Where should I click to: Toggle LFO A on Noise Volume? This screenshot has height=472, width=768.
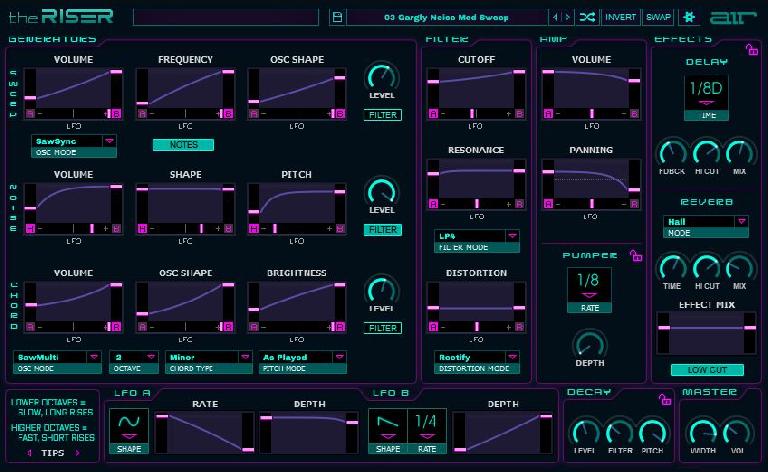[x=30, y=229]
